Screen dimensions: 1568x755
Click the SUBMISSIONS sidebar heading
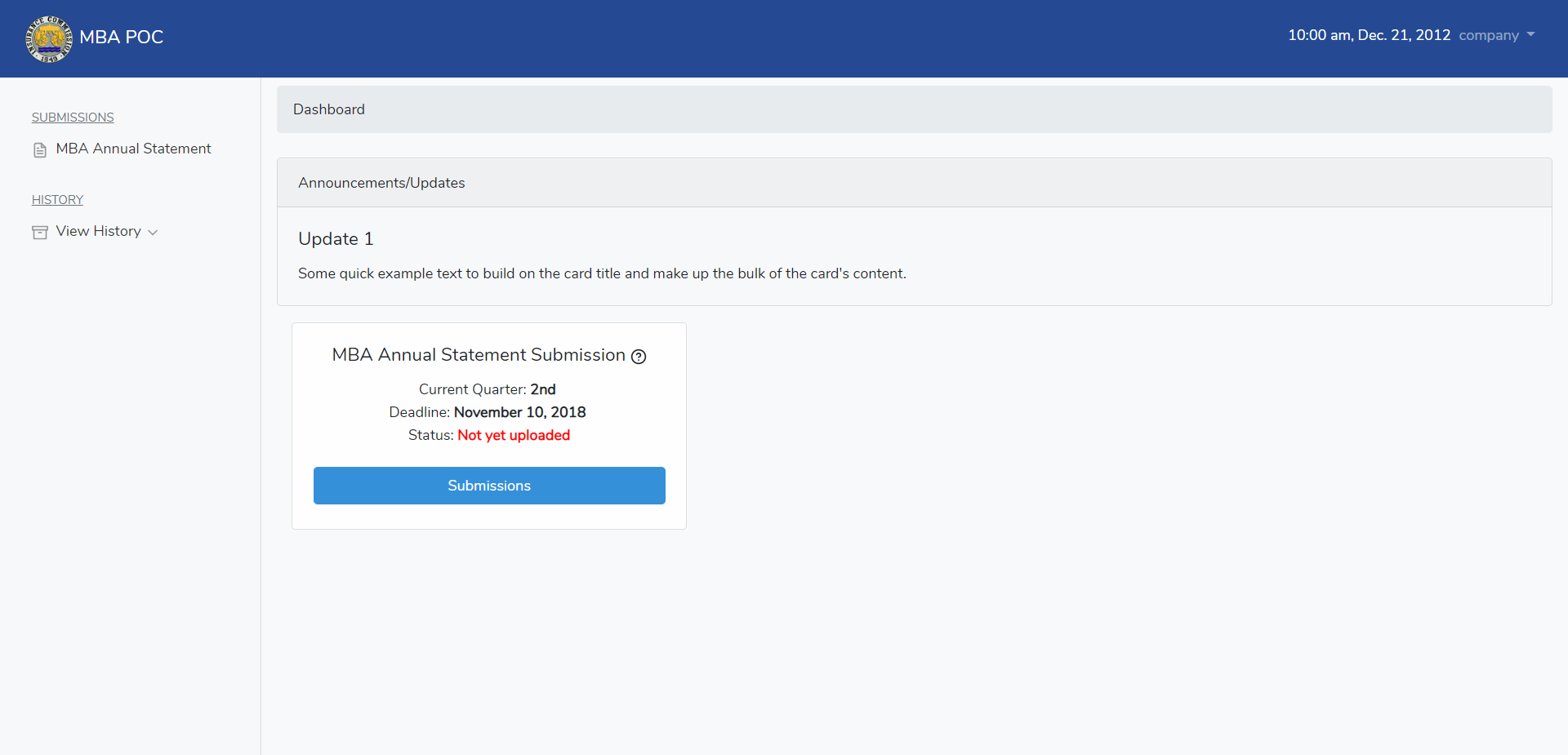(x=73, y=118)
